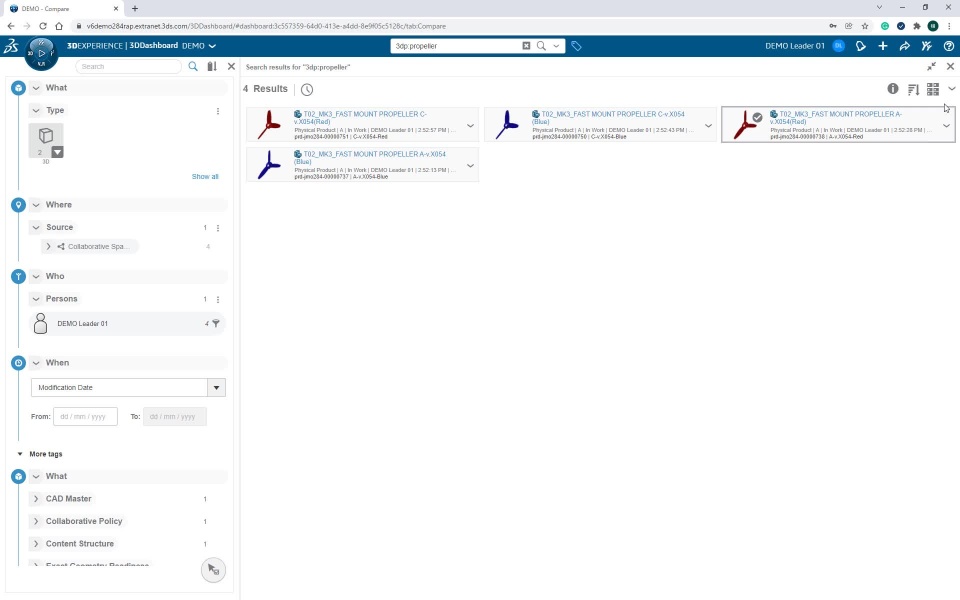The image size is (960, 600).
Task: Open Source options three-dot menu
Action: [218, 228]
